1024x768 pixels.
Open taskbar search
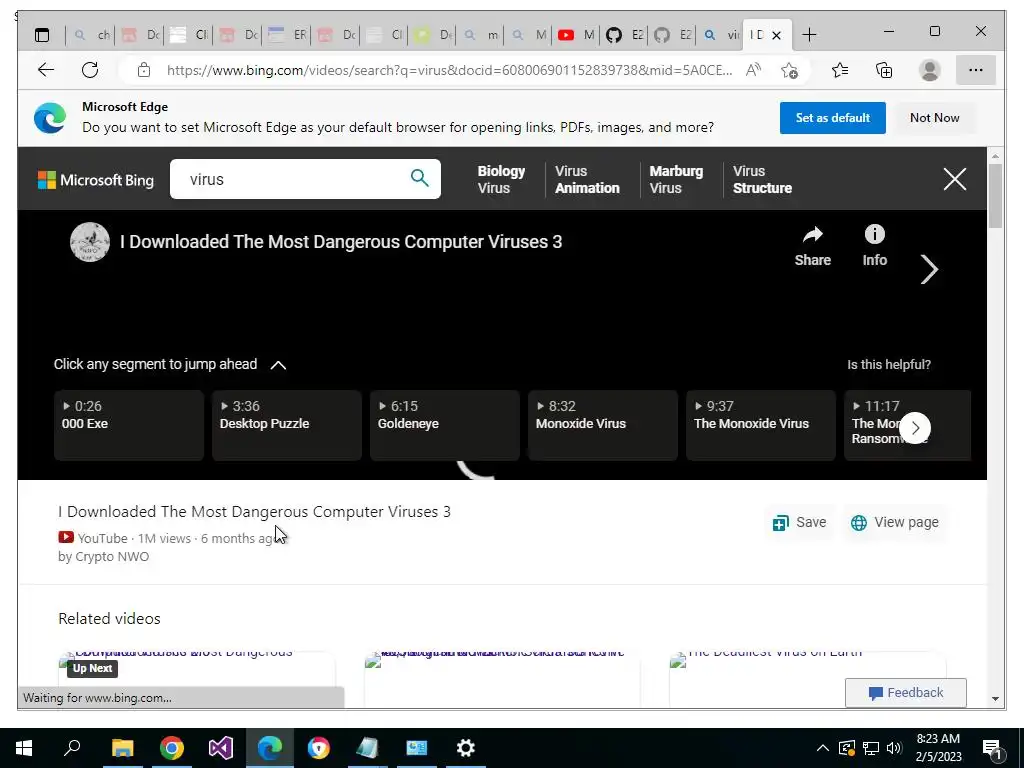point(72,748)
